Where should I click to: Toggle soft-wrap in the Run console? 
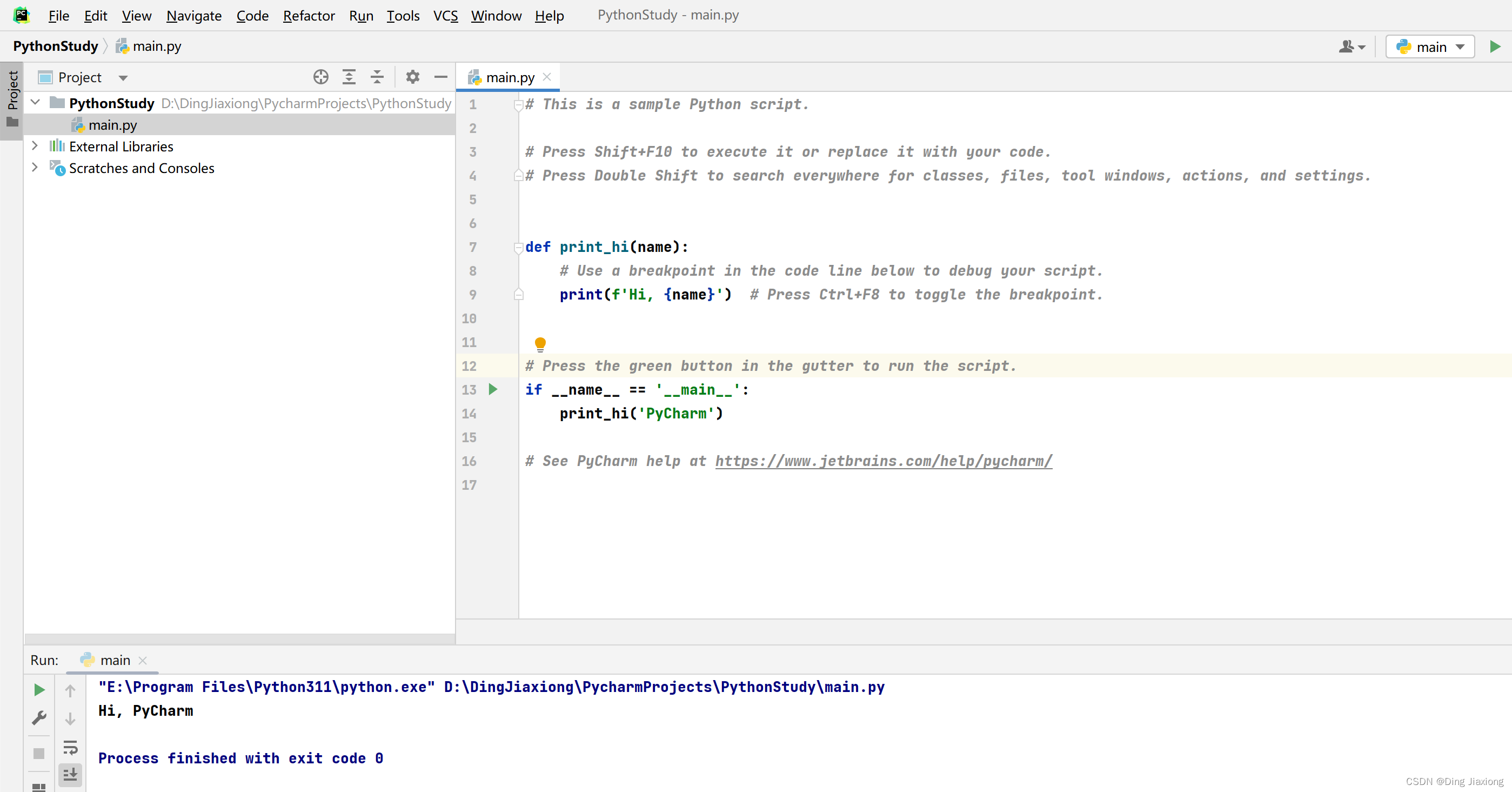tap(70, 747)
